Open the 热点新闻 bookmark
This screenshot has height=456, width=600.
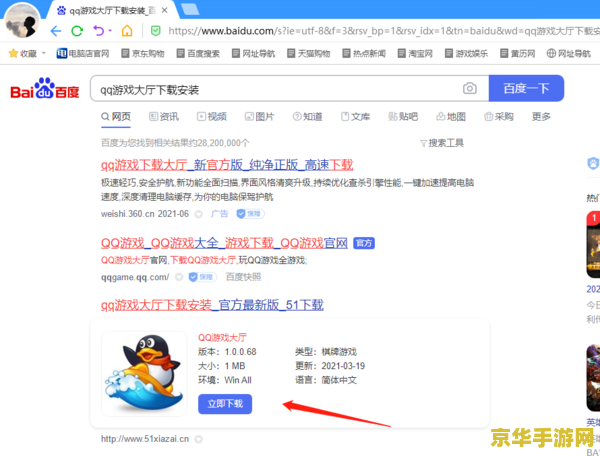[x=364, y=53]
